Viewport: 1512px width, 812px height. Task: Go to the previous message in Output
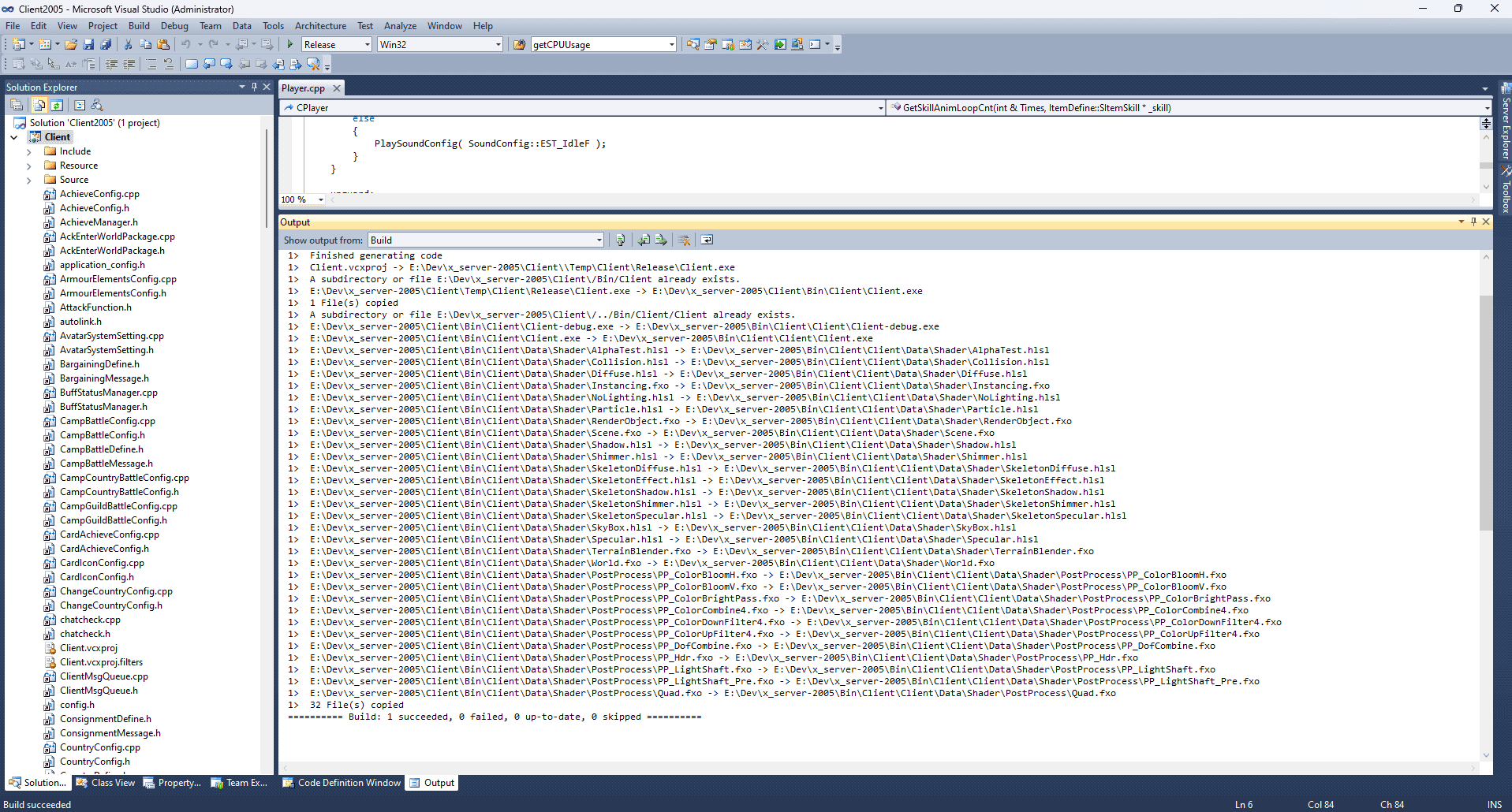coord(644,240)
